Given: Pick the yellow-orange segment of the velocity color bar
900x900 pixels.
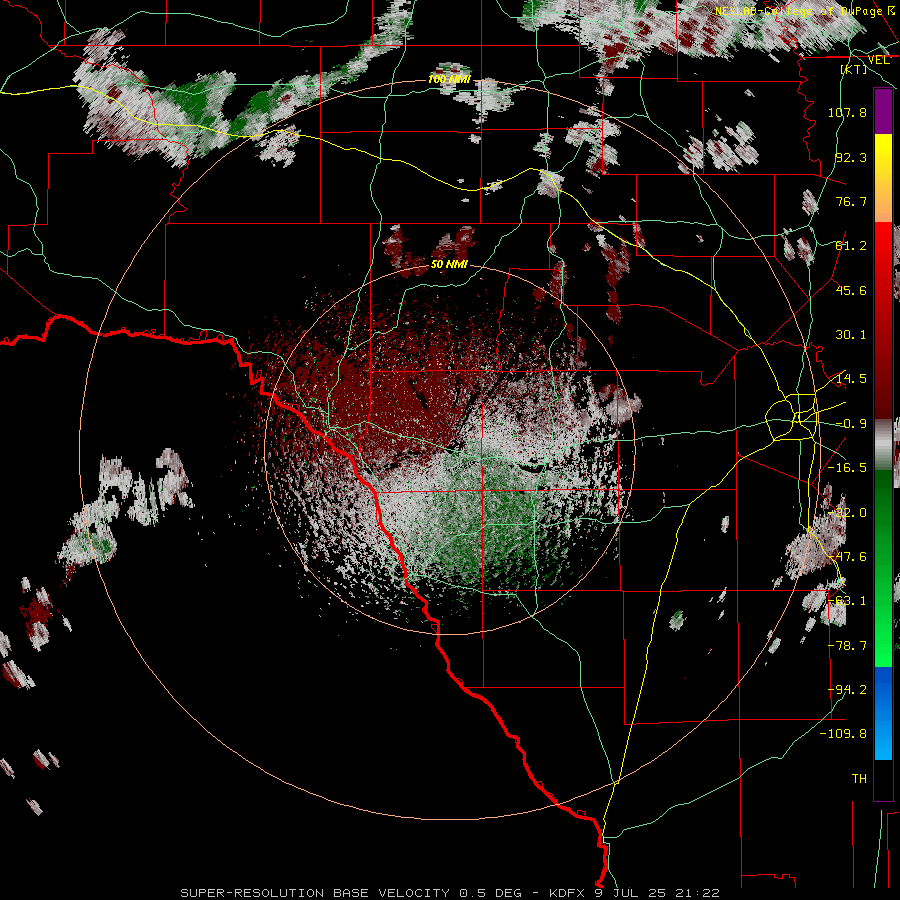Looking at the screenshot, I should 883,178.
